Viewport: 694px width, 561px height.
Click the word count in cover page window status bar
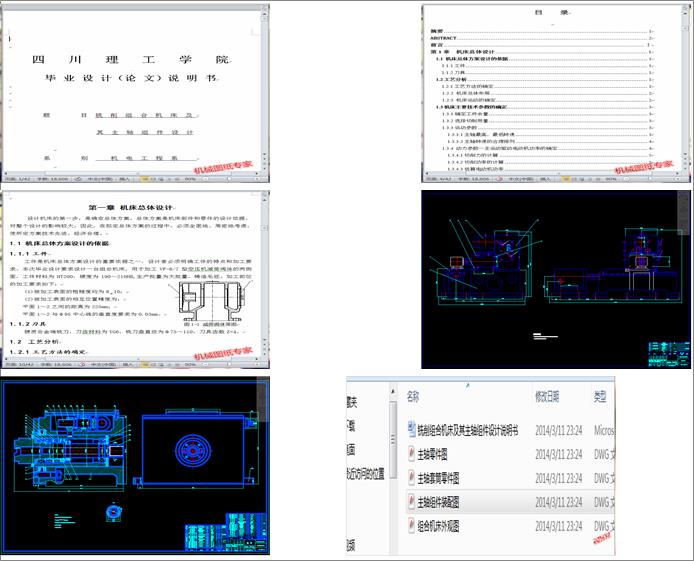click(x=52, y=179)
